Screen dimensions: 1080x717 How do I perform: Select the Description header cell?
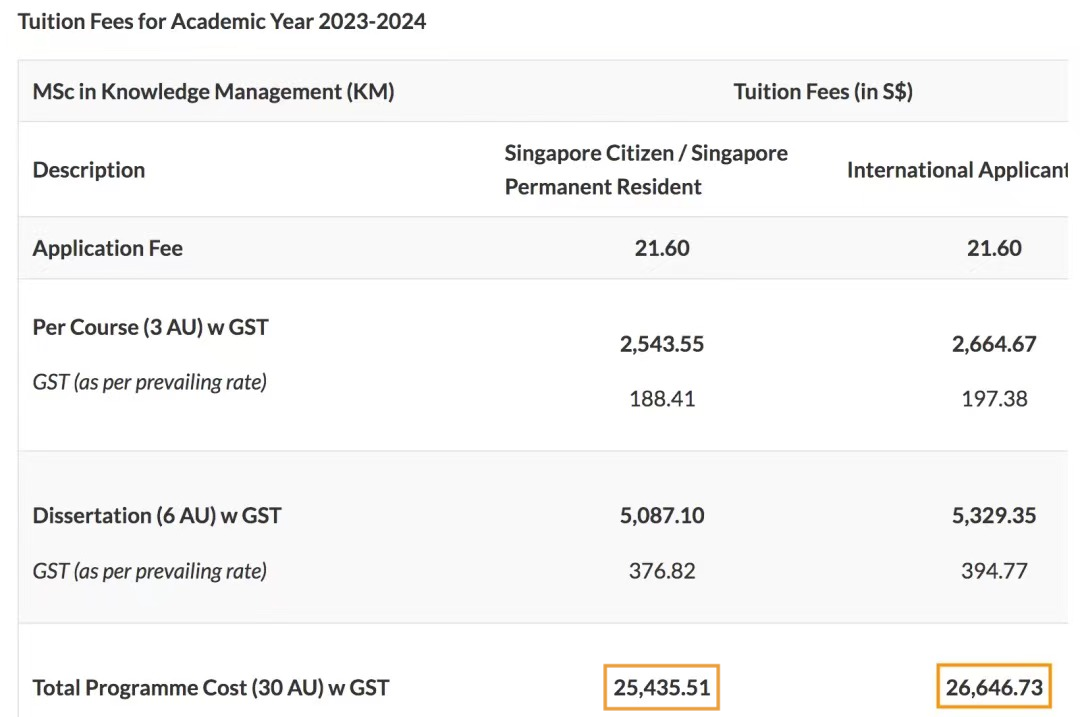click(89, 170)
